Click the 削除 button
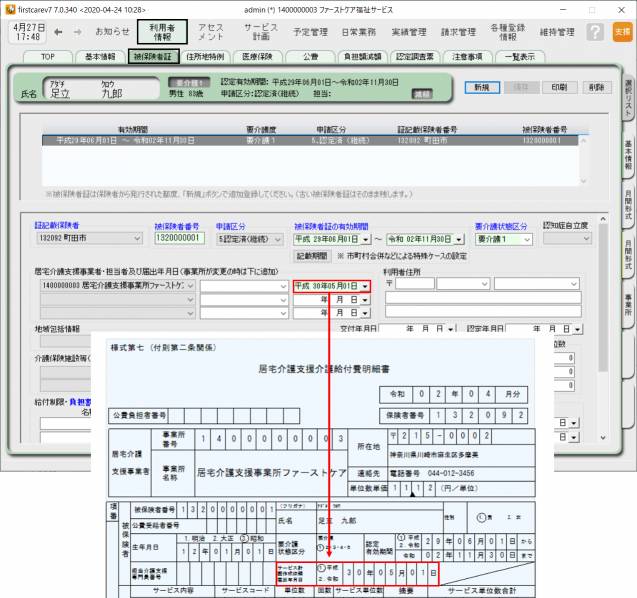 [x=596, y=87]
